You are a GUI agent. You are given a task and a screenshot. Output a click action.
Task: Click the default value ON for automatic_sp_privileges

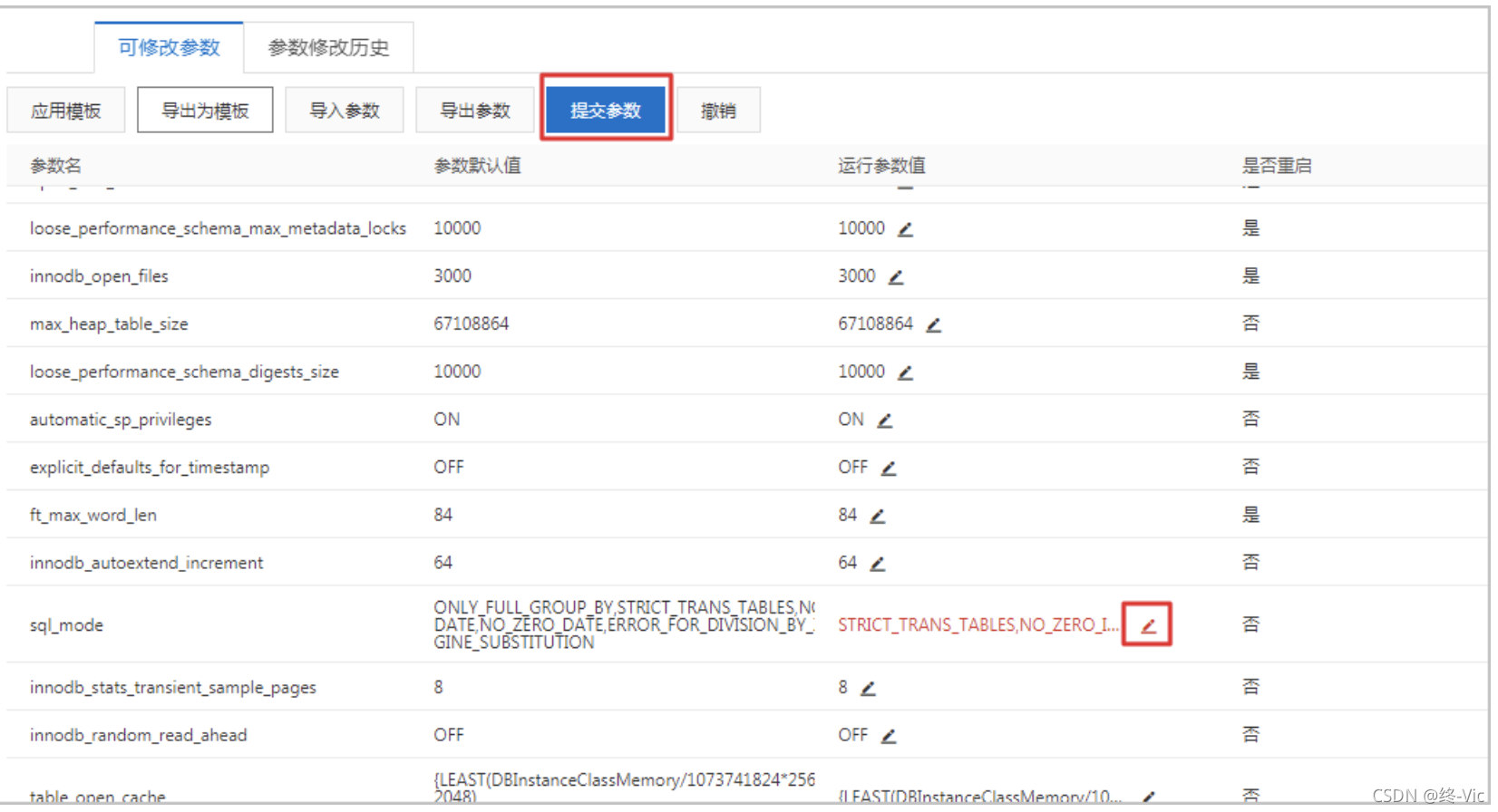click(x=447, y=420)
